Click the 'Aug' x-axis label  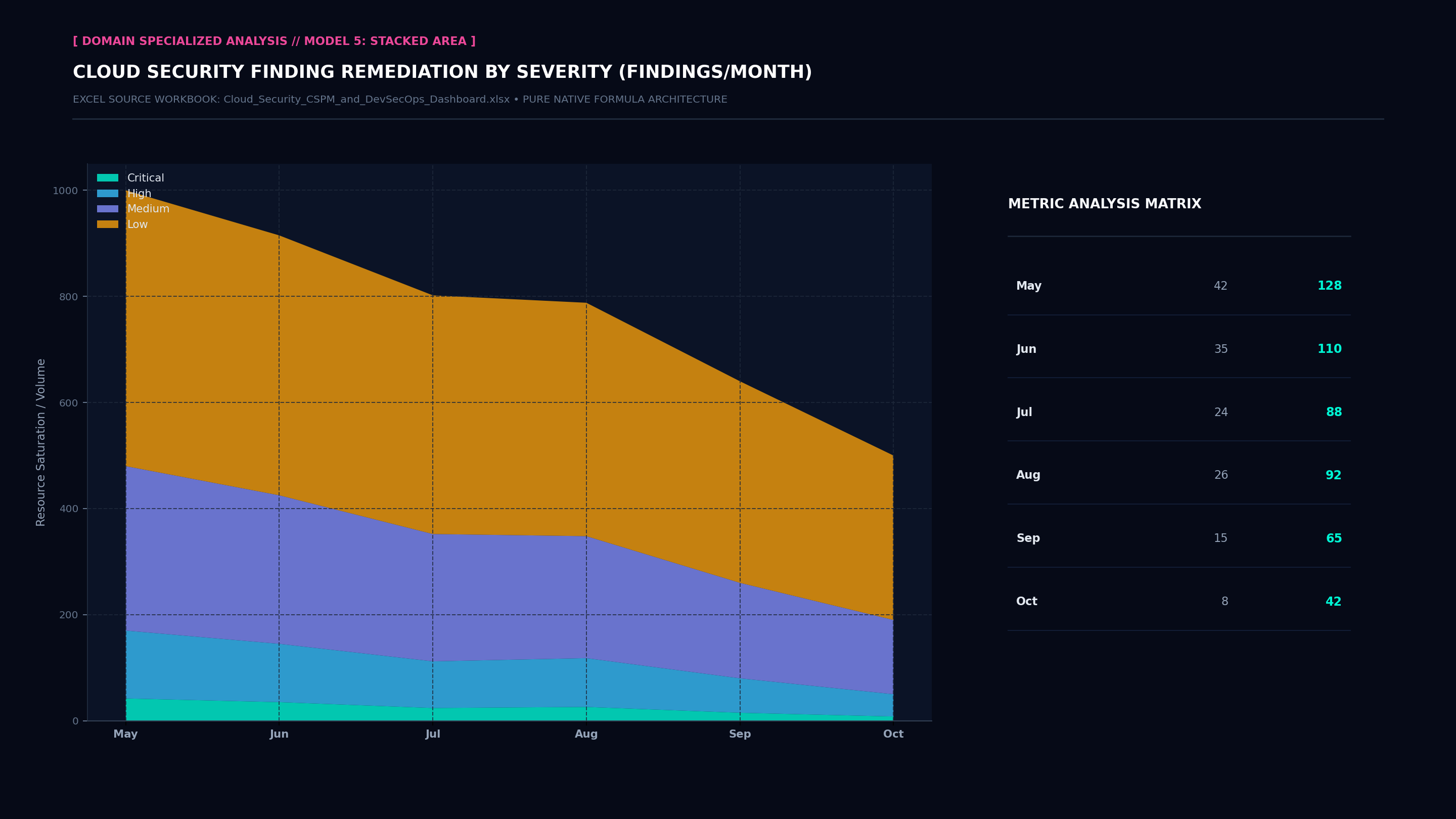586,734
